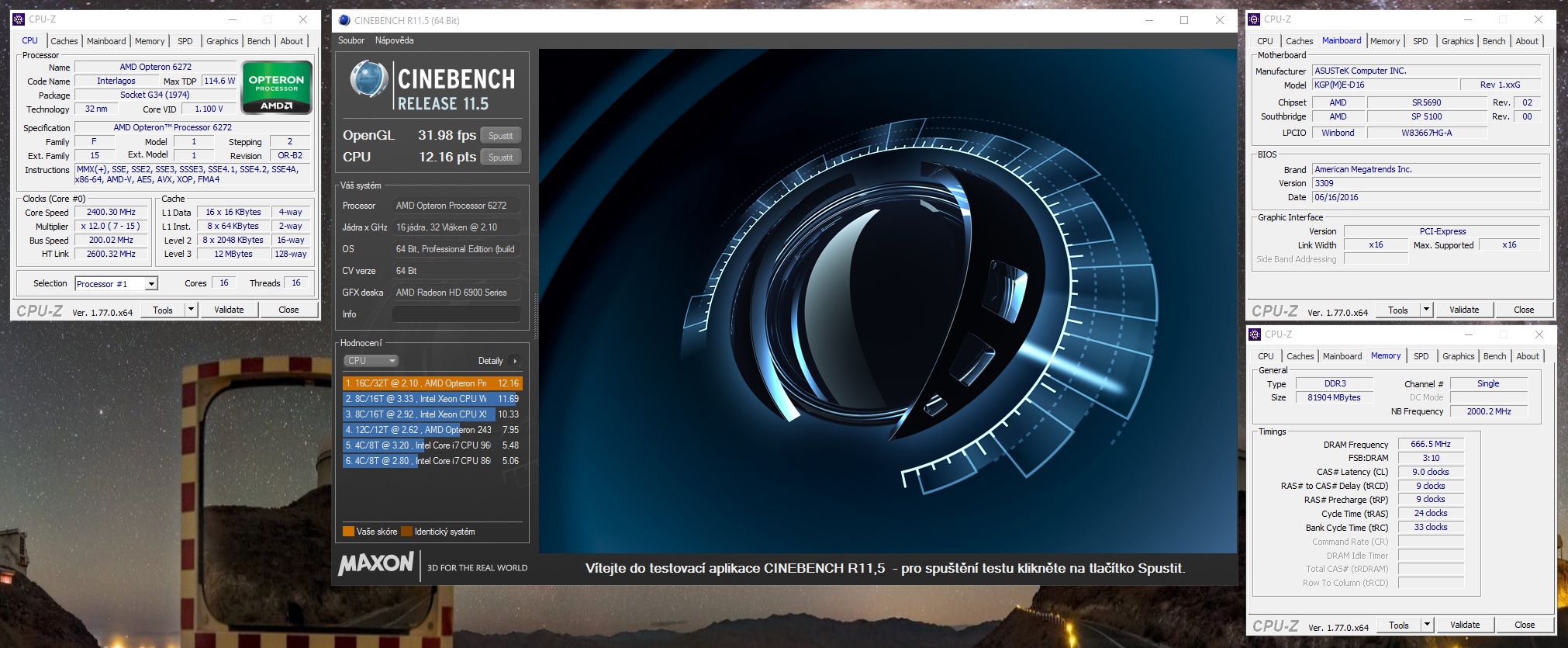Click Validate in the Mainboard CPU-Z window

pyautogui.click(x=1464, y=310)
